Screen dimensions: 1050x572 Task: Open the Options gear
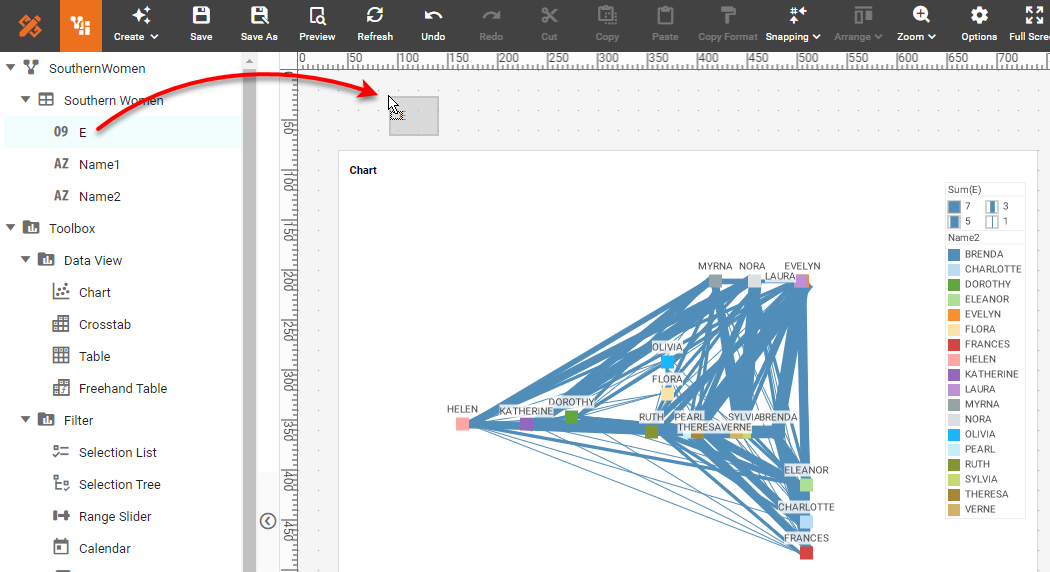click(979, 25)
